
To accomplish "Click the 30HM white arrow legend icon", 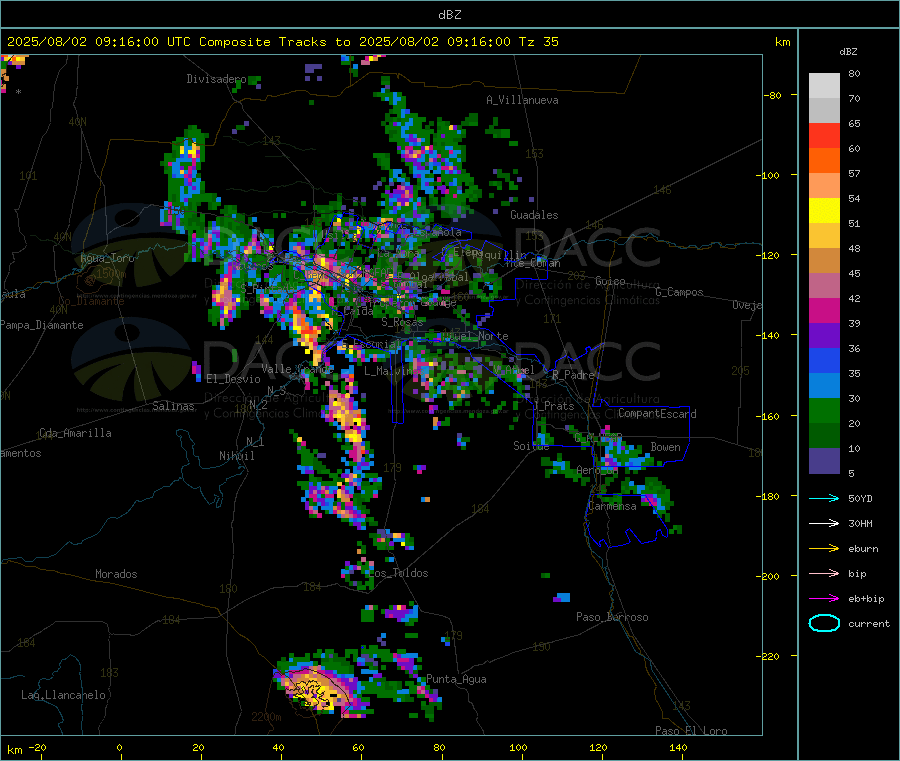I will click(x=824, y=523).
